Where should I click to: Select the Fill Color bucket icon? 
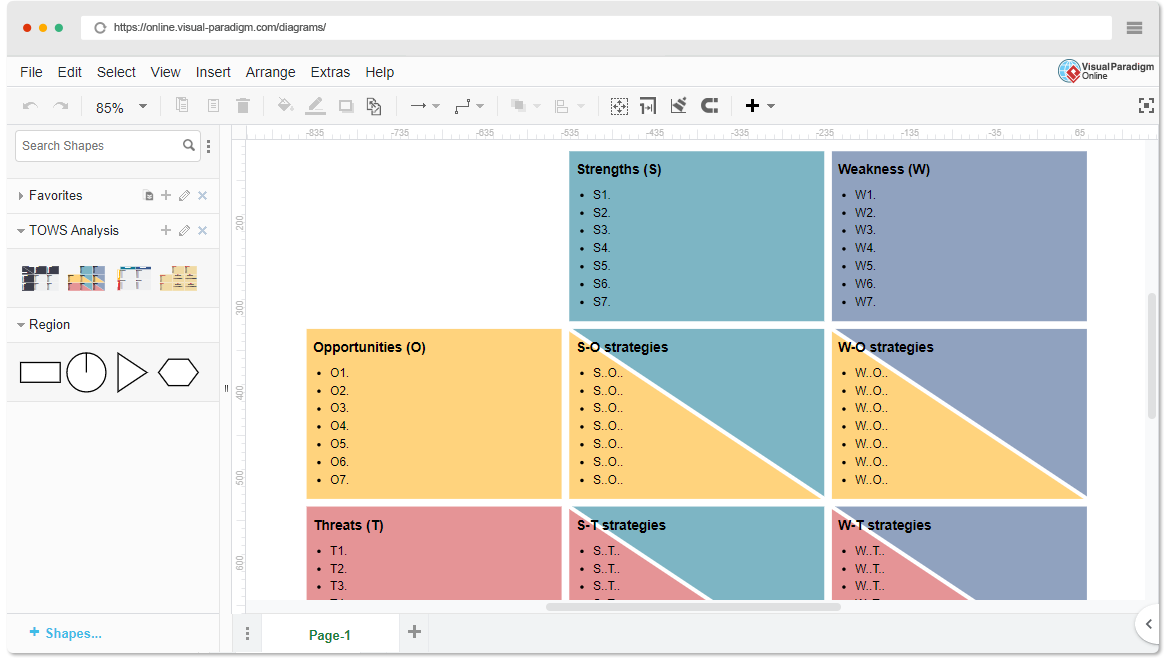click(x=284, y=105)
